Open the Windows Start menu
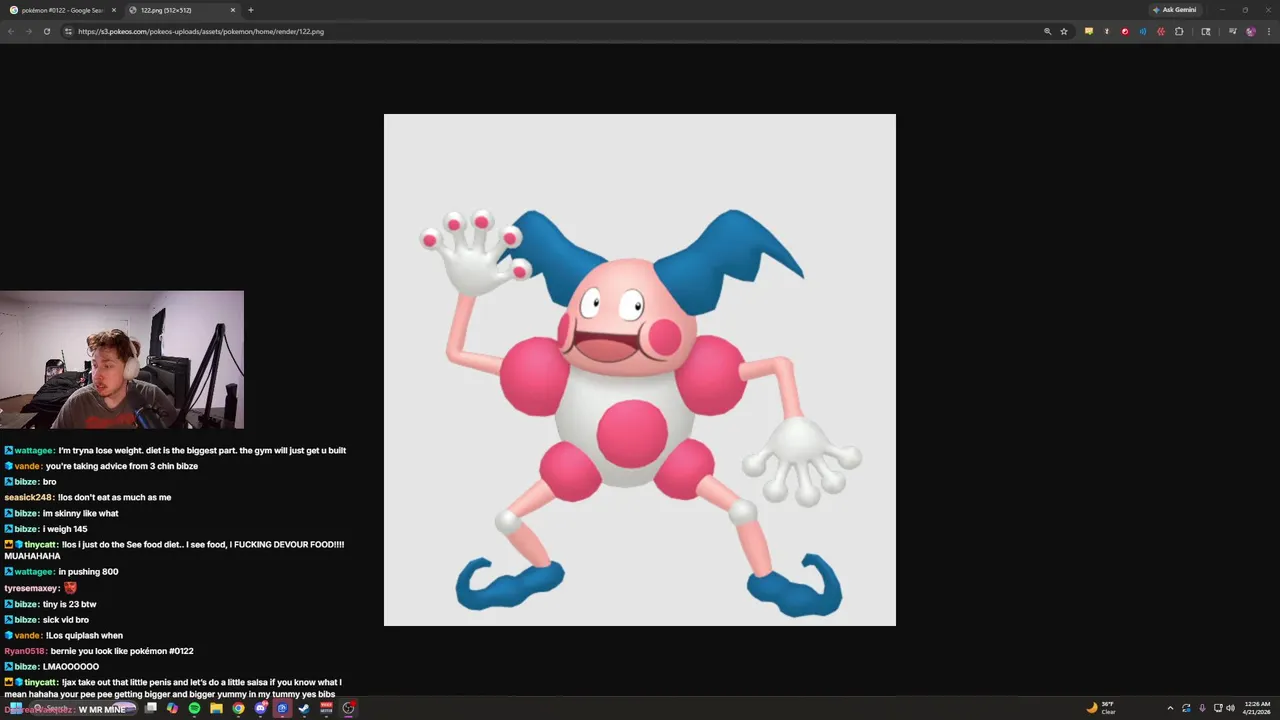The height and width of the screenshot is (720, 1280). tap(15, 708)
